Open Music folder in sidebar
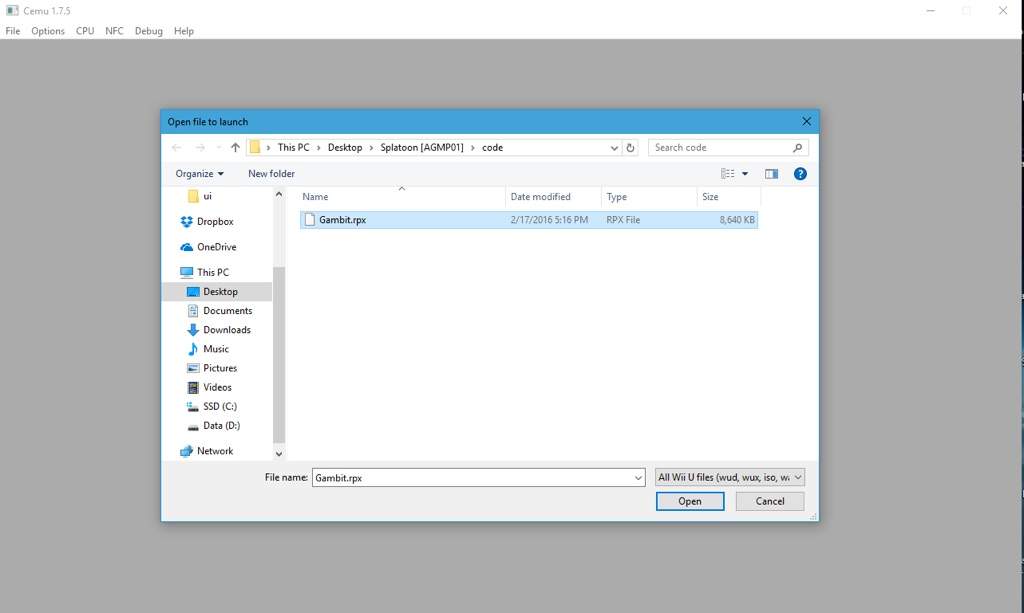This screenshot has width=1024, height=613. click(216, 349)
